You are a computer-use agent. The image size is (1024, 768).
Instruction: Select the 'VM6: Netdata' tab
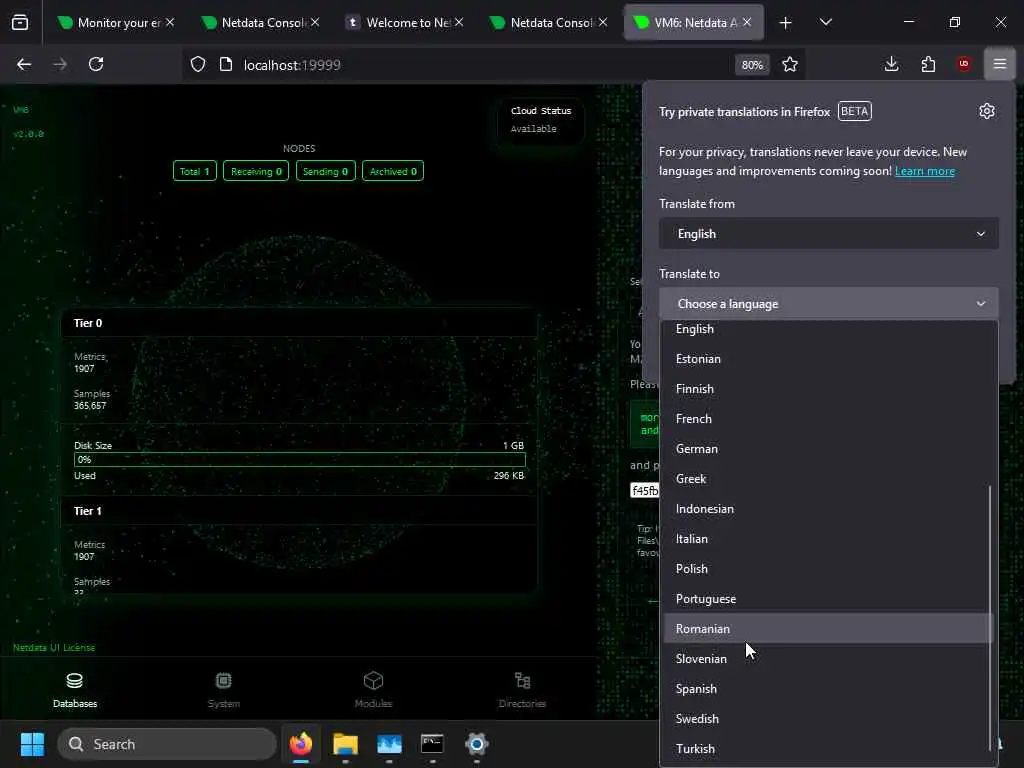point(694,22)
